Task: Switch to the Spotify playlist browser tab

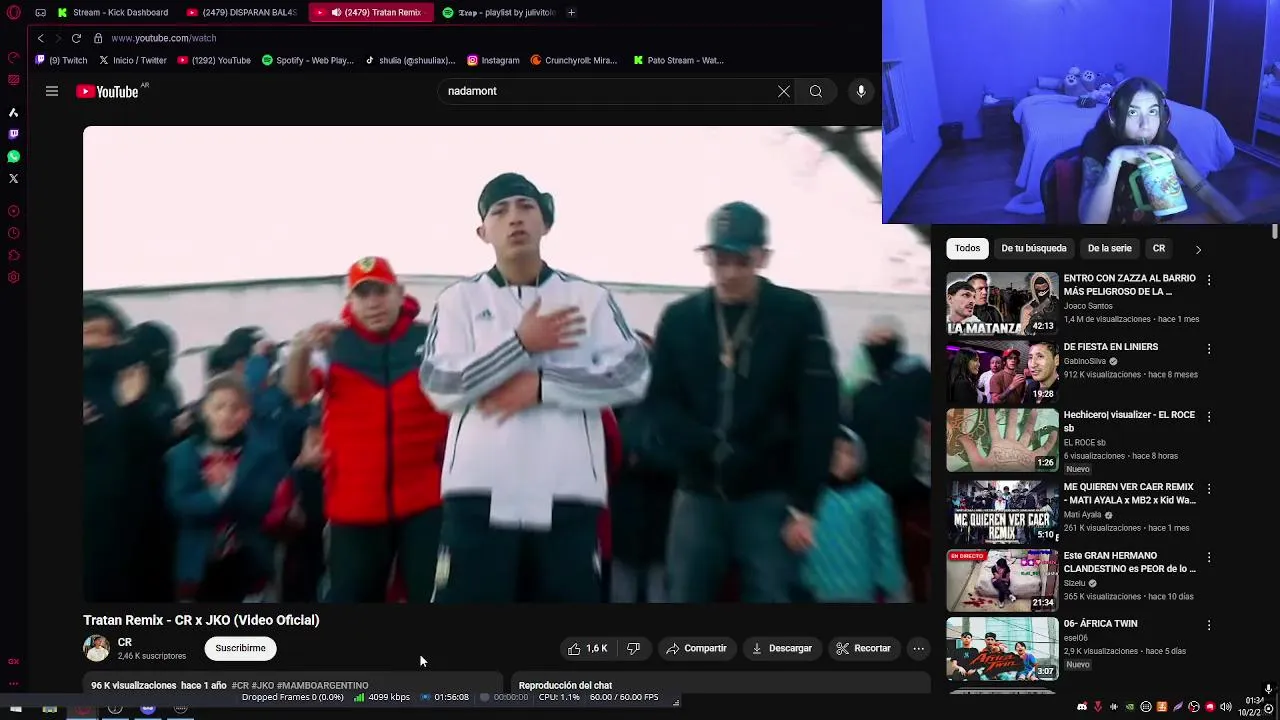Action: (x=498, y=13)
